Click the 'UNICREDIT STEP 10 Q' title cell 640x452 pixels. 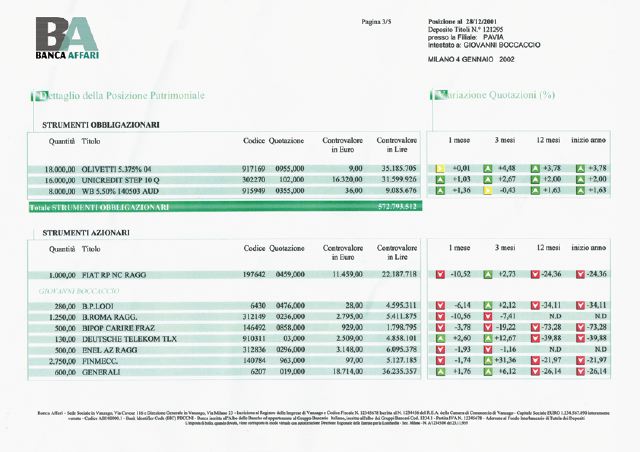coord(120,180)
